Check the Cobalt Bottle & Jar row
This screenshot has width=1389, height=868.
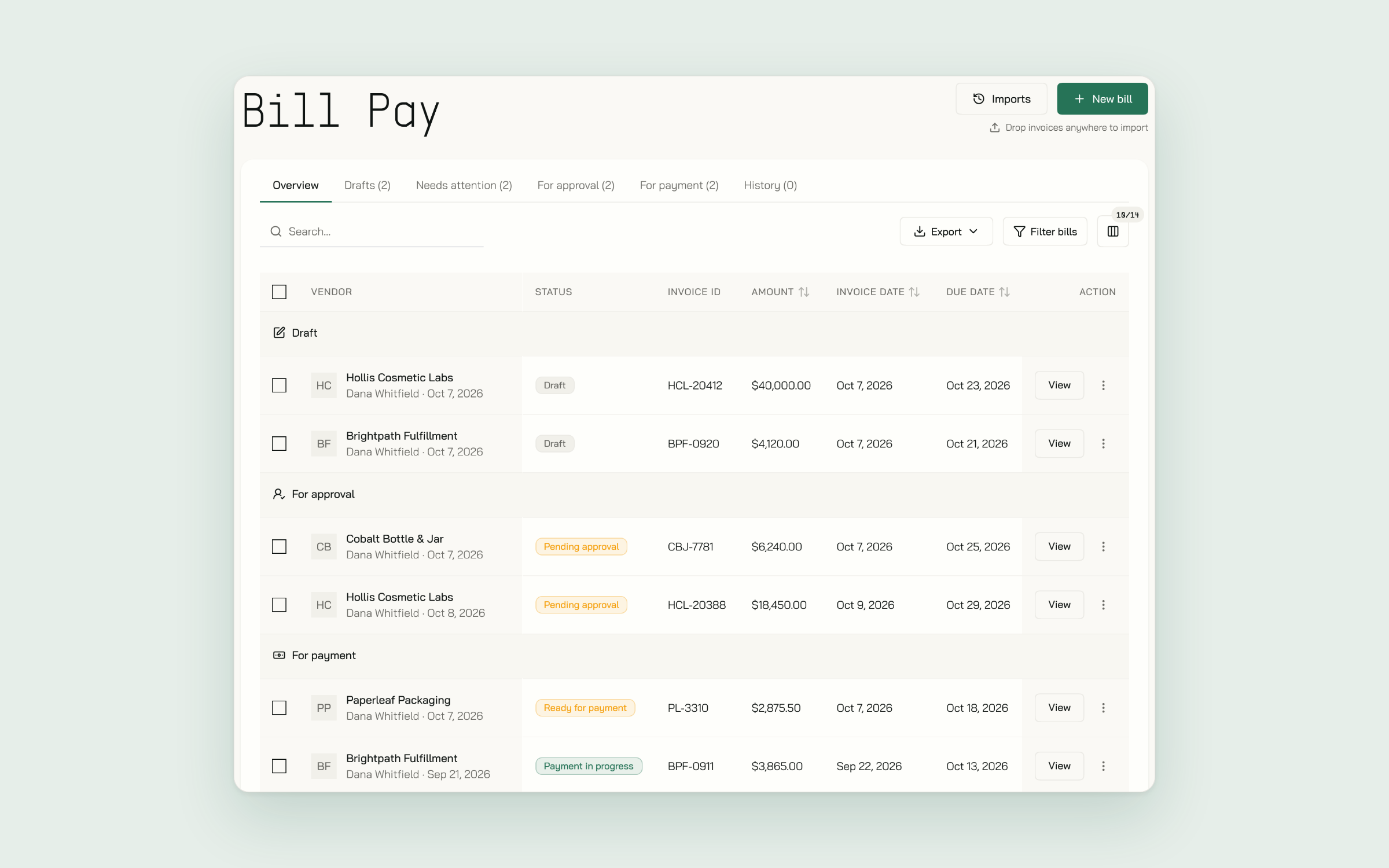point(279,547)
